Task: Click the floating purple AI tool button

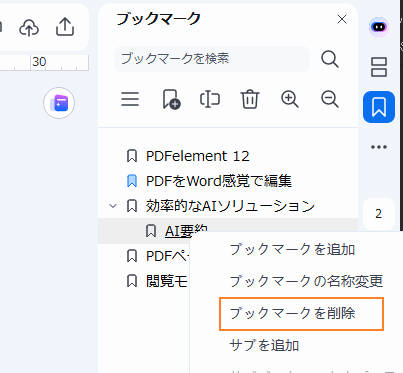Action: pyautogui.click(x=59, y=103)
